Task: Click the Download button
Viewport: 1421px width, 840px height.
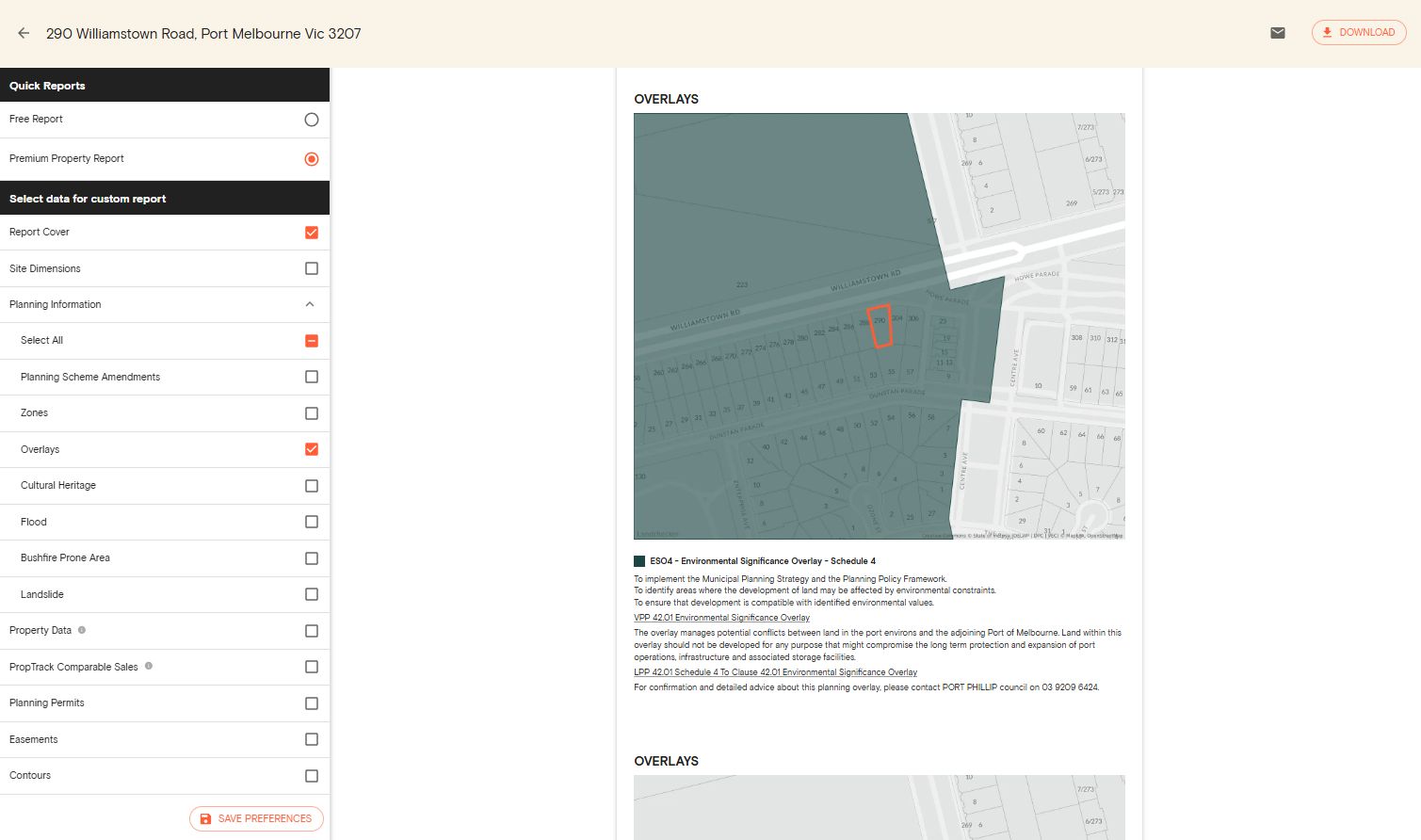Action: [x=1359, y=33]
